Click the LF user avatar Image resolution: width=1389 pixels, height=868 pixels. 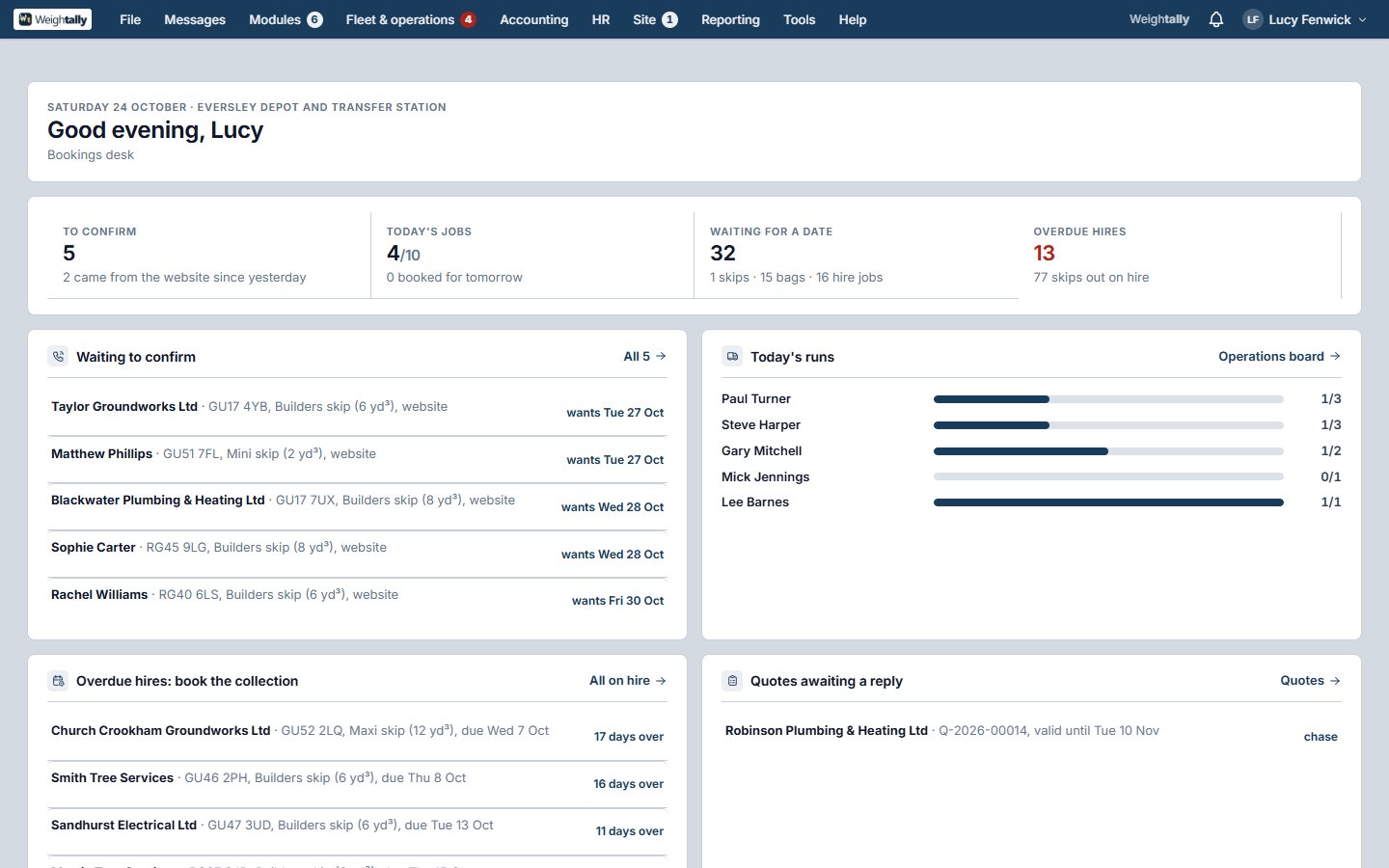(x=1253, y=19)
